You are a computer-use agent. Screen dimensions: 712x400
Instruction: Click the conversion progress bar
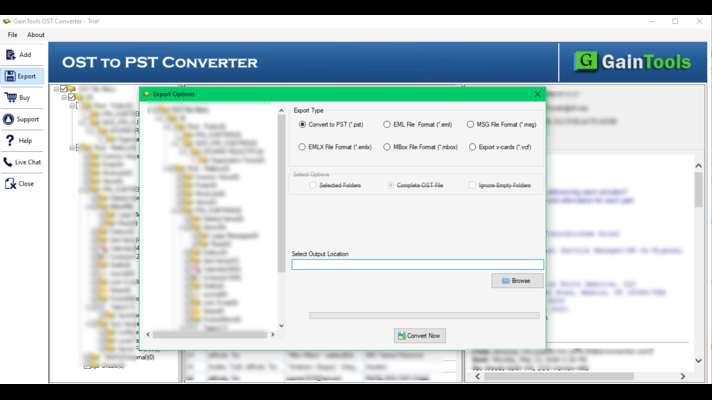click(x=424, y=316)
